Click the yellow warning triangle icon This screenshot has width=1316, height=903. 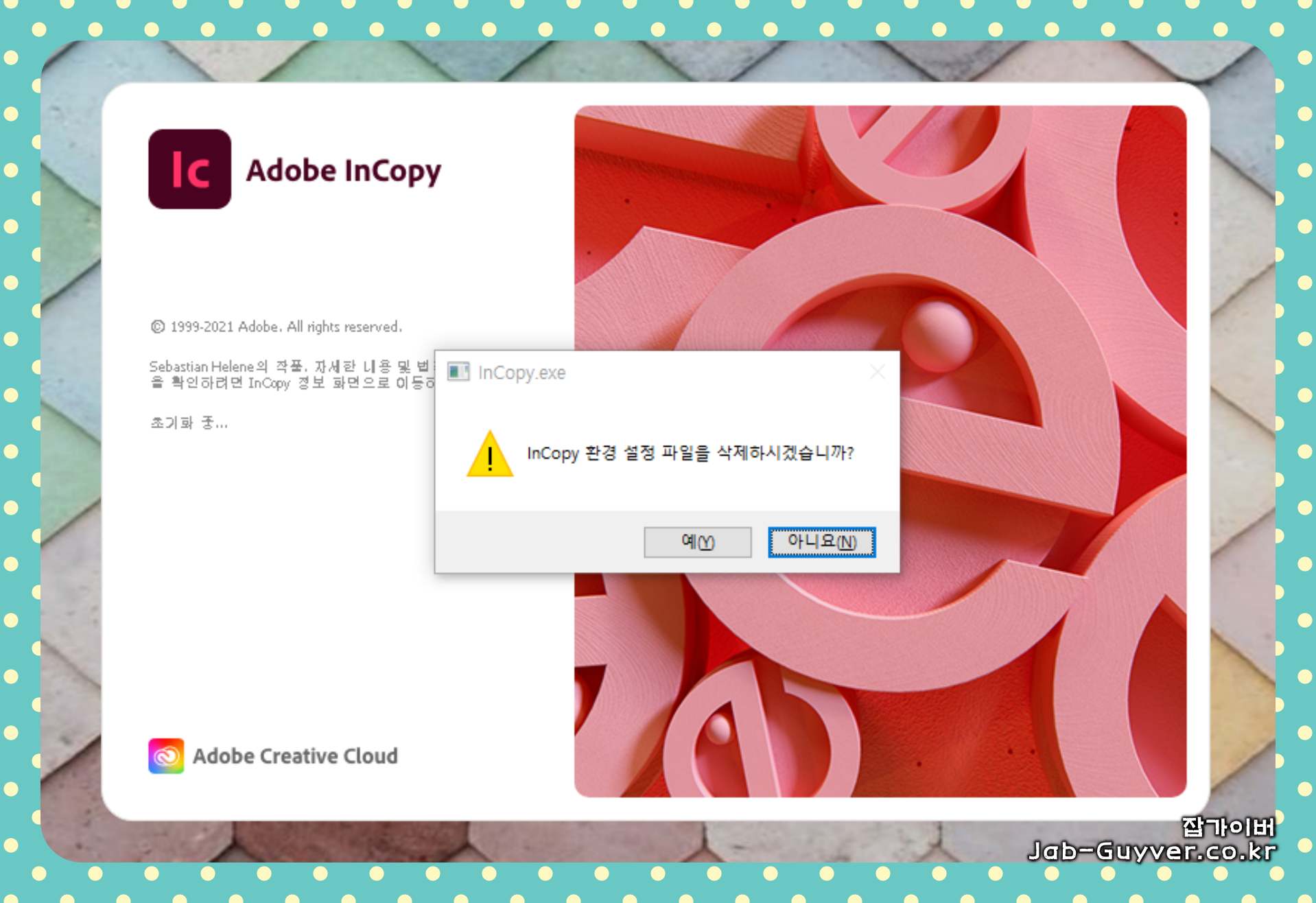[x=490, y=454]
